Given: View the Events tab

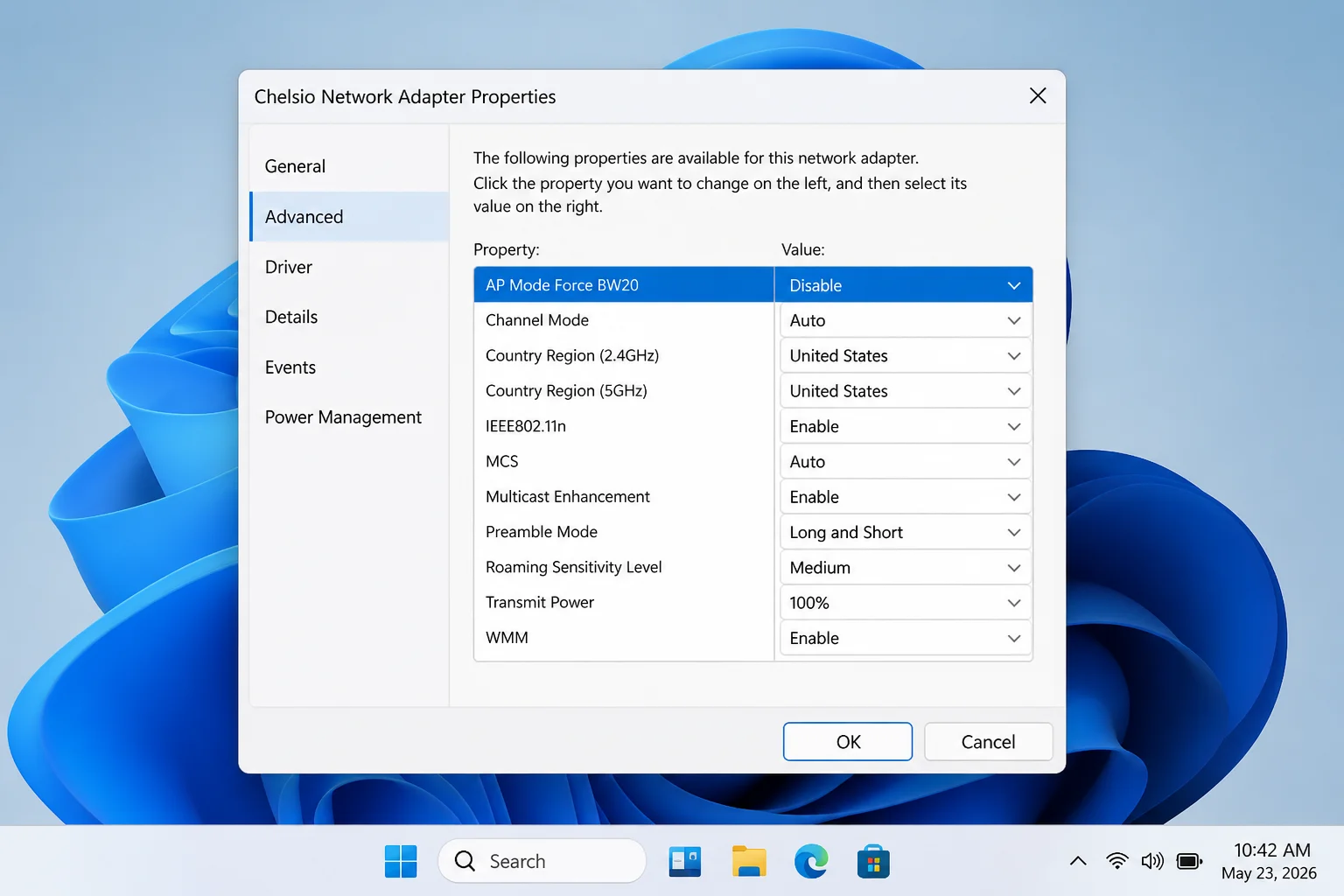Looking at the screenshot, I should [349, 367].
